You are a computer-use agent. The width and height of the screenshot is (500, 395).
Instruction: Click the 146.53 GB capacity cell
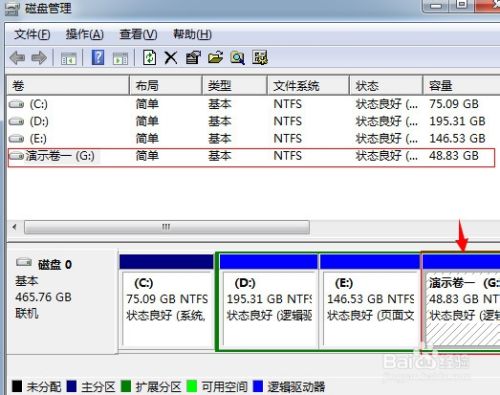(x=457, y=138)
